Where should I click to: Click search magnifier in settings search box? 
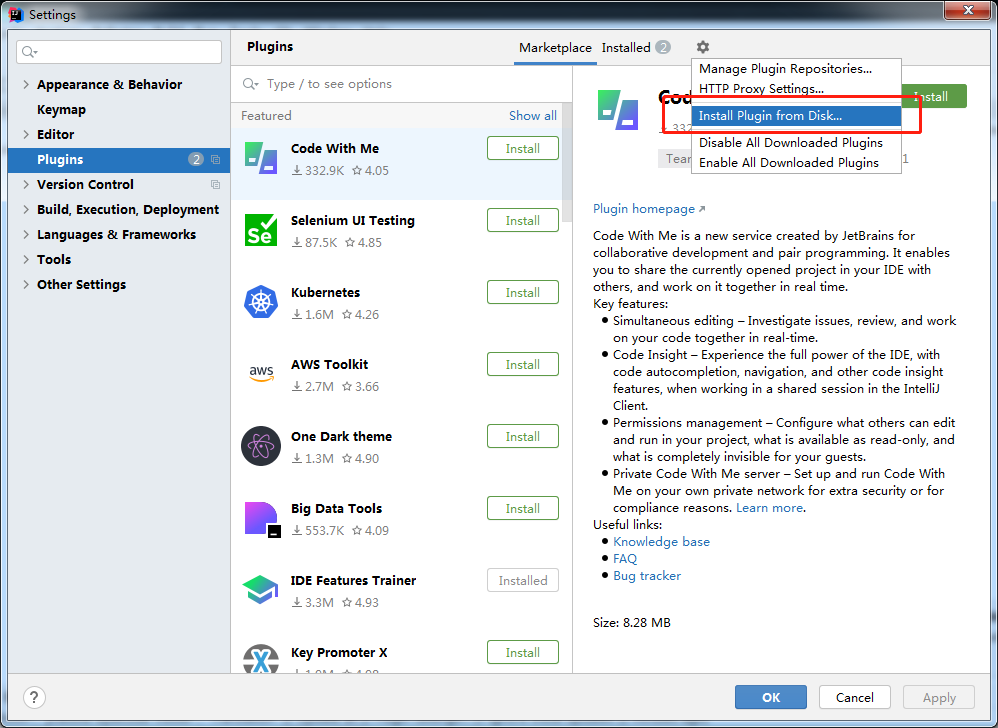[29, 52]
